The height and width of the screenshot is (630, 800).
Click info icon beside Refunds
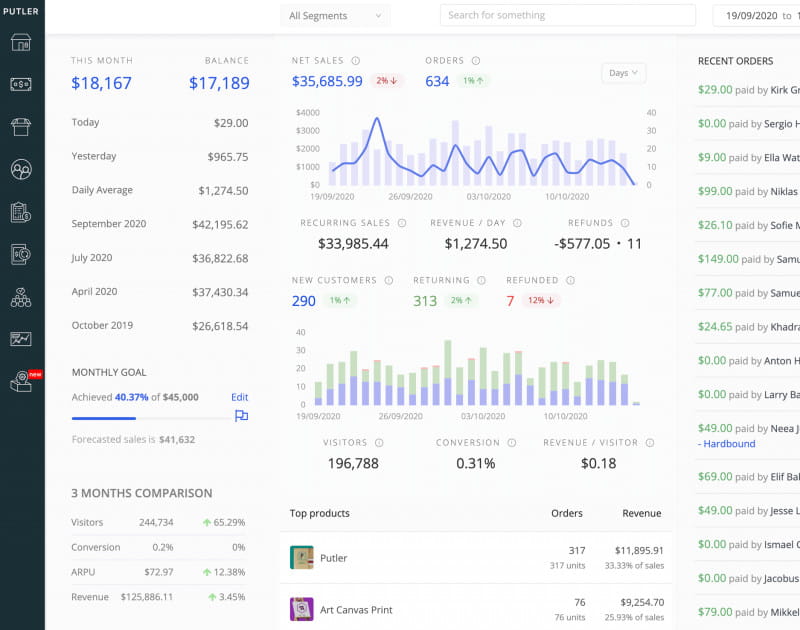pos(625,223)
